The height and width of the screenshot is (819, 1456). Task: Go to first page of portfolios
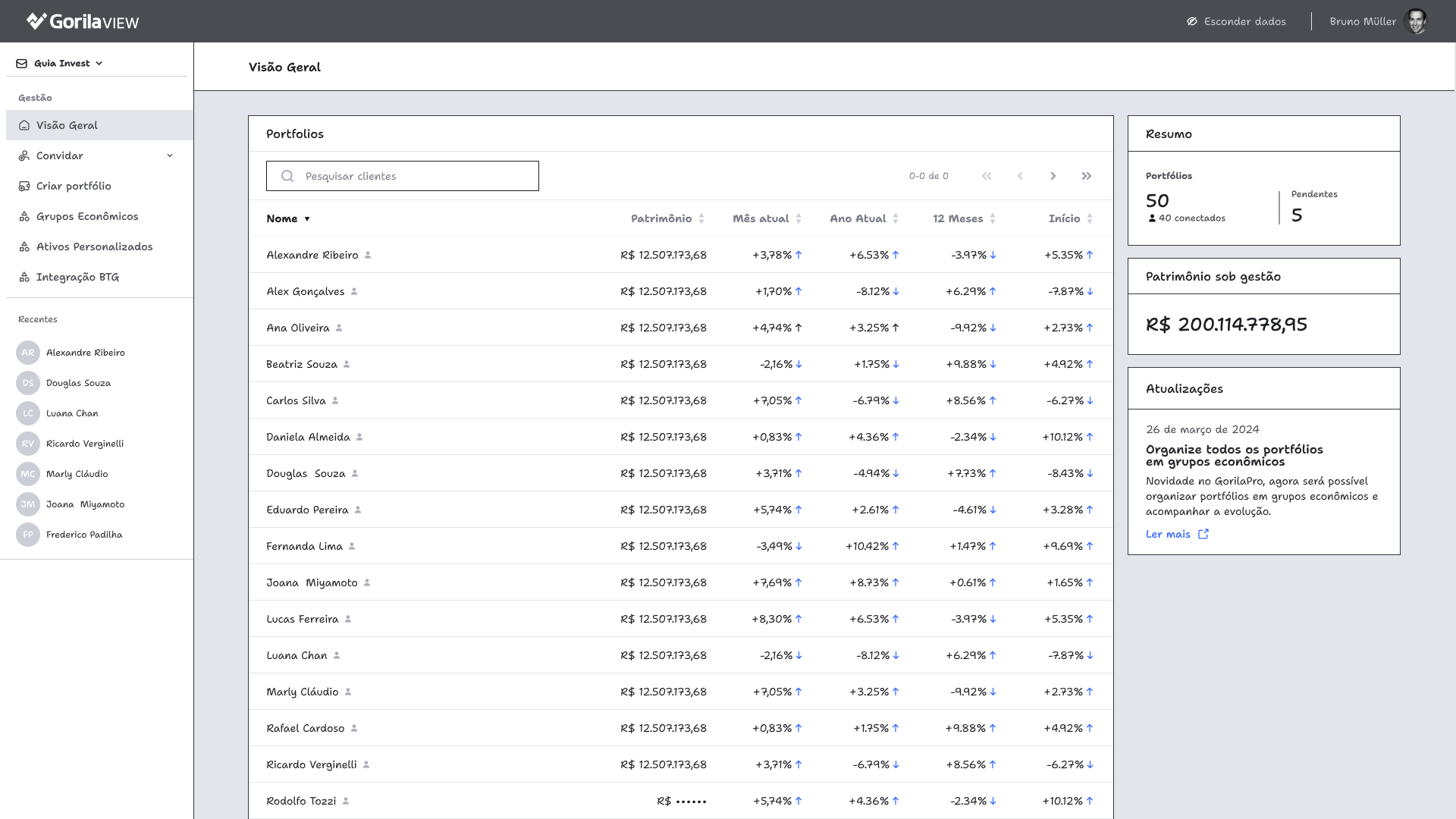[987, 176]
